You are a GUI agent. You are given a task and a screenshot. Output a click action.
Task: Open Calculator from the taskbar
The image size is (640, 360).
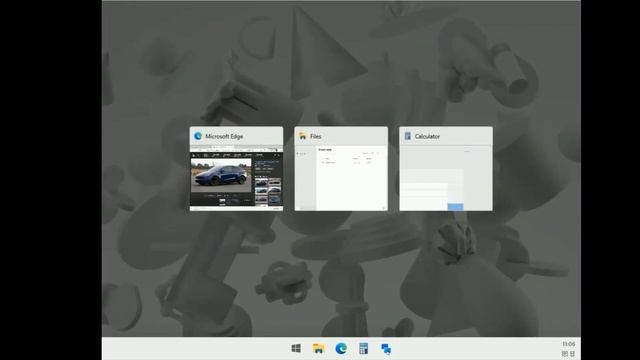point(363,348)
